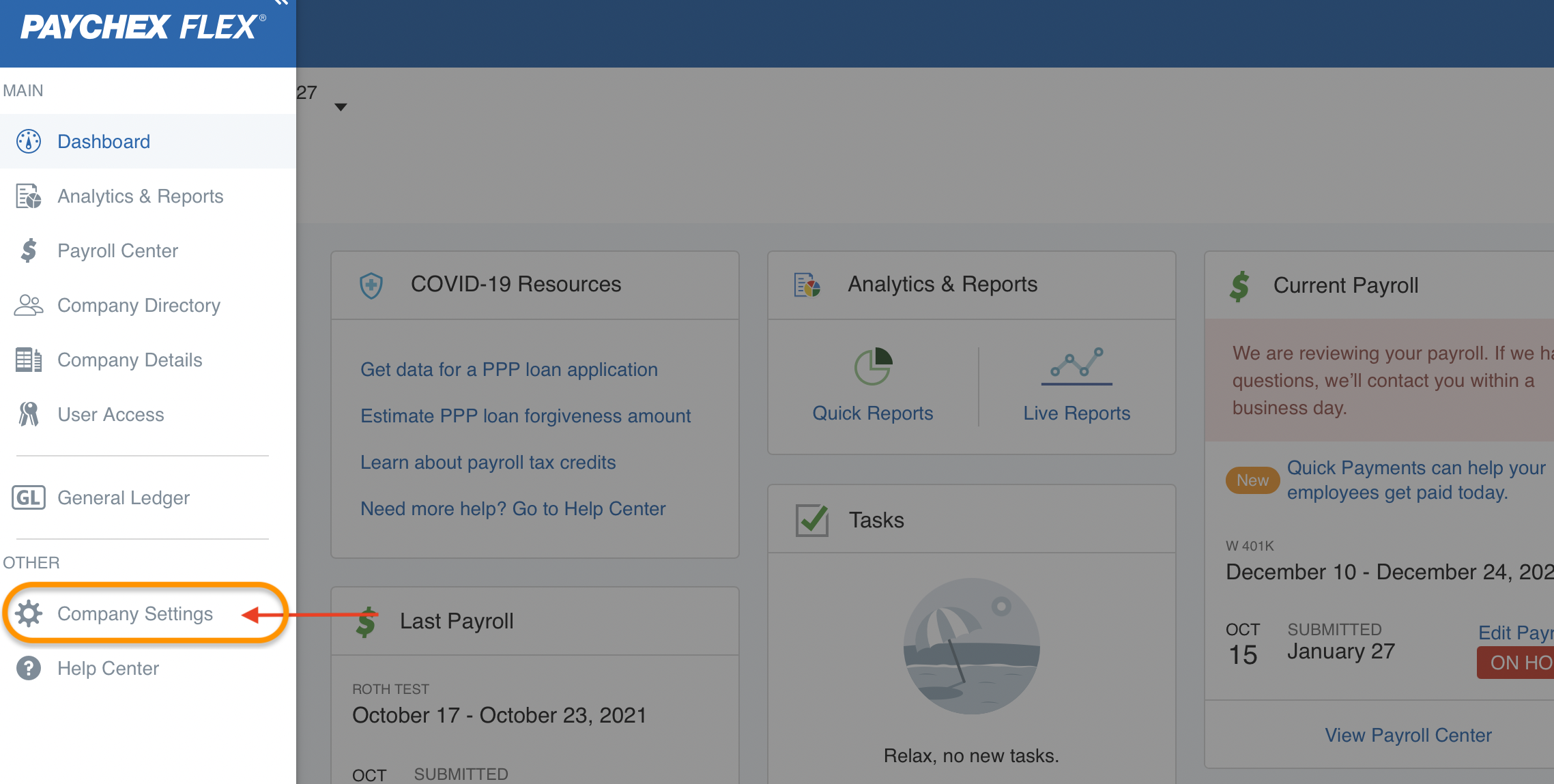Collapse the sidebar with the top chevron

(282, 3)
